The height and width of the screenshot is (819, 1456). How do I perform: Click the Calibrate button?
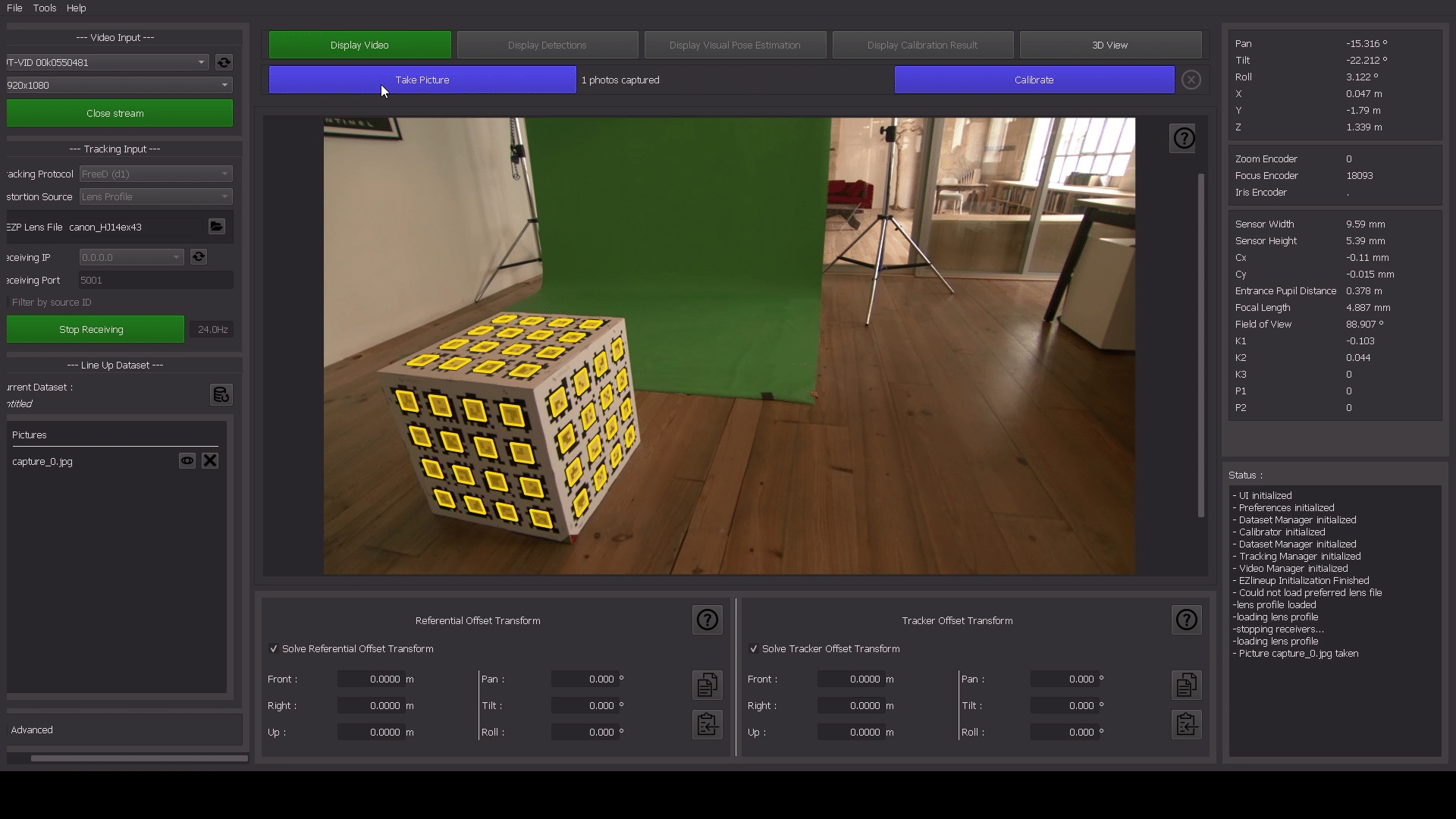[x=1034, y=80]
